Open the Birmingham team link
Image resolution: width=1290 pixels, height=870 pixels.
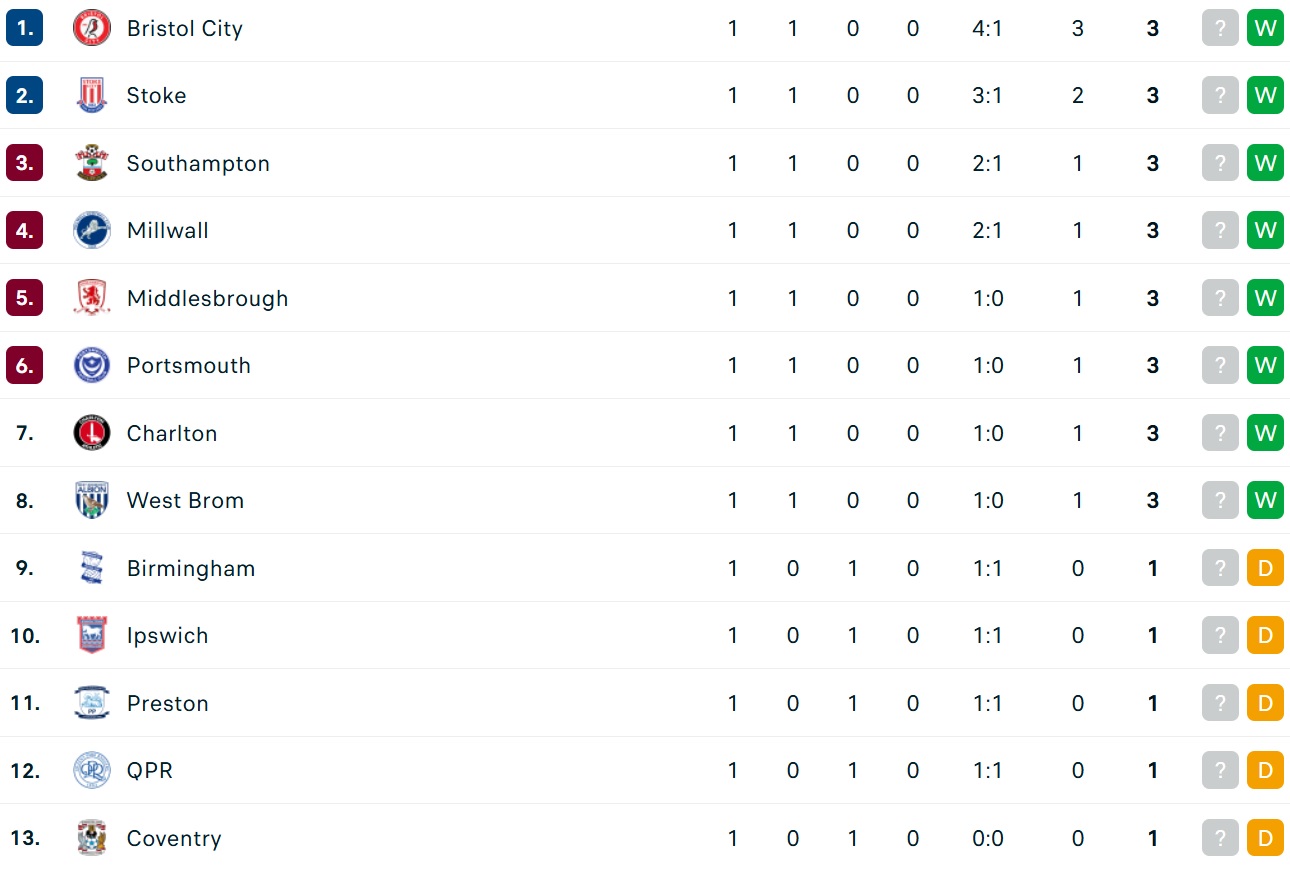(x=191, y=568)
